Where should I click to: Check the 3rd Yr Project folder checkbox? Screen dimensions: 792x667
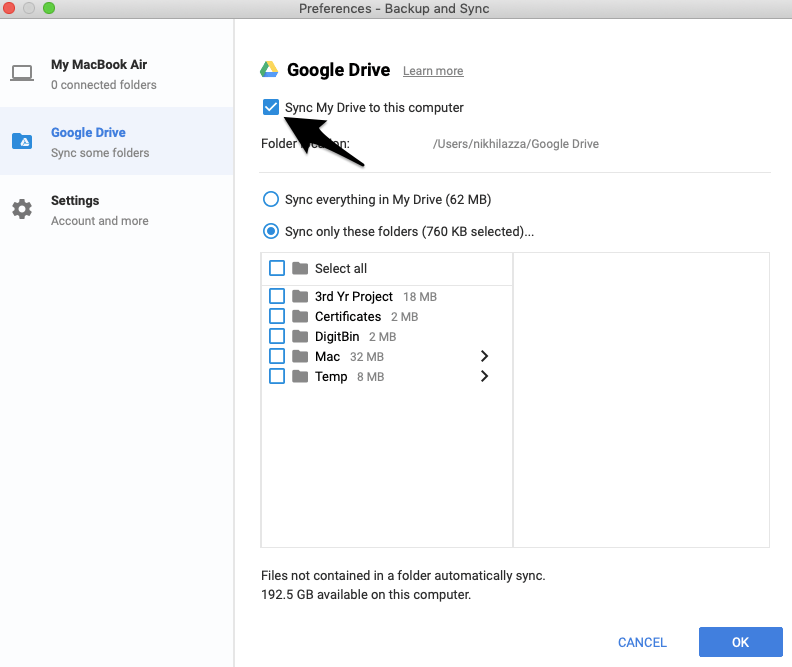click(277, 296)
